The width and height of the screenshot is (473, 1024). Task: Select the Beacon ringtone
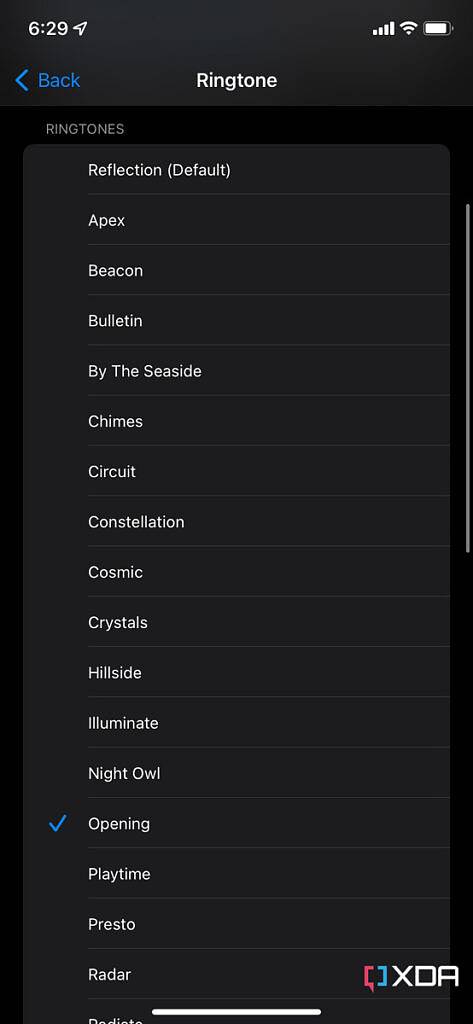[x=236, y=270]
